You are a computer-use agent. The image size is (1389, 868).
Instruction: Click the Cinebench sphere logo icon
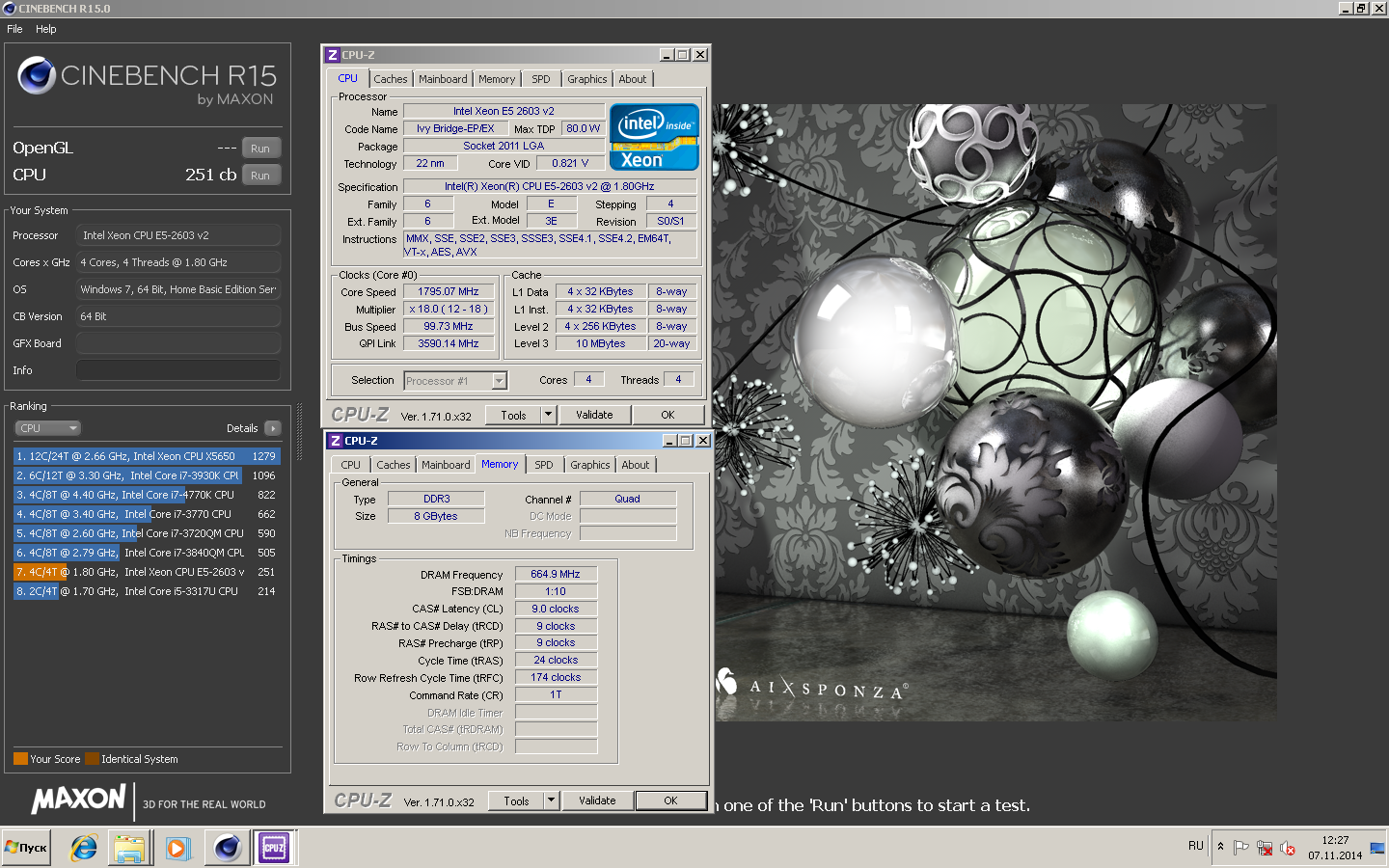[x=37, y=75]
